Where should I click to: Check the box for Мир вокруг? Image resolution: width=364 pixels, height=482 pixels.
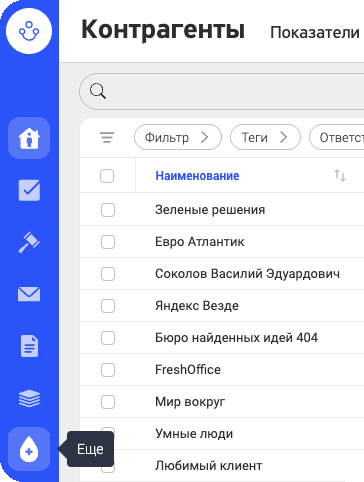pos(108,402)
